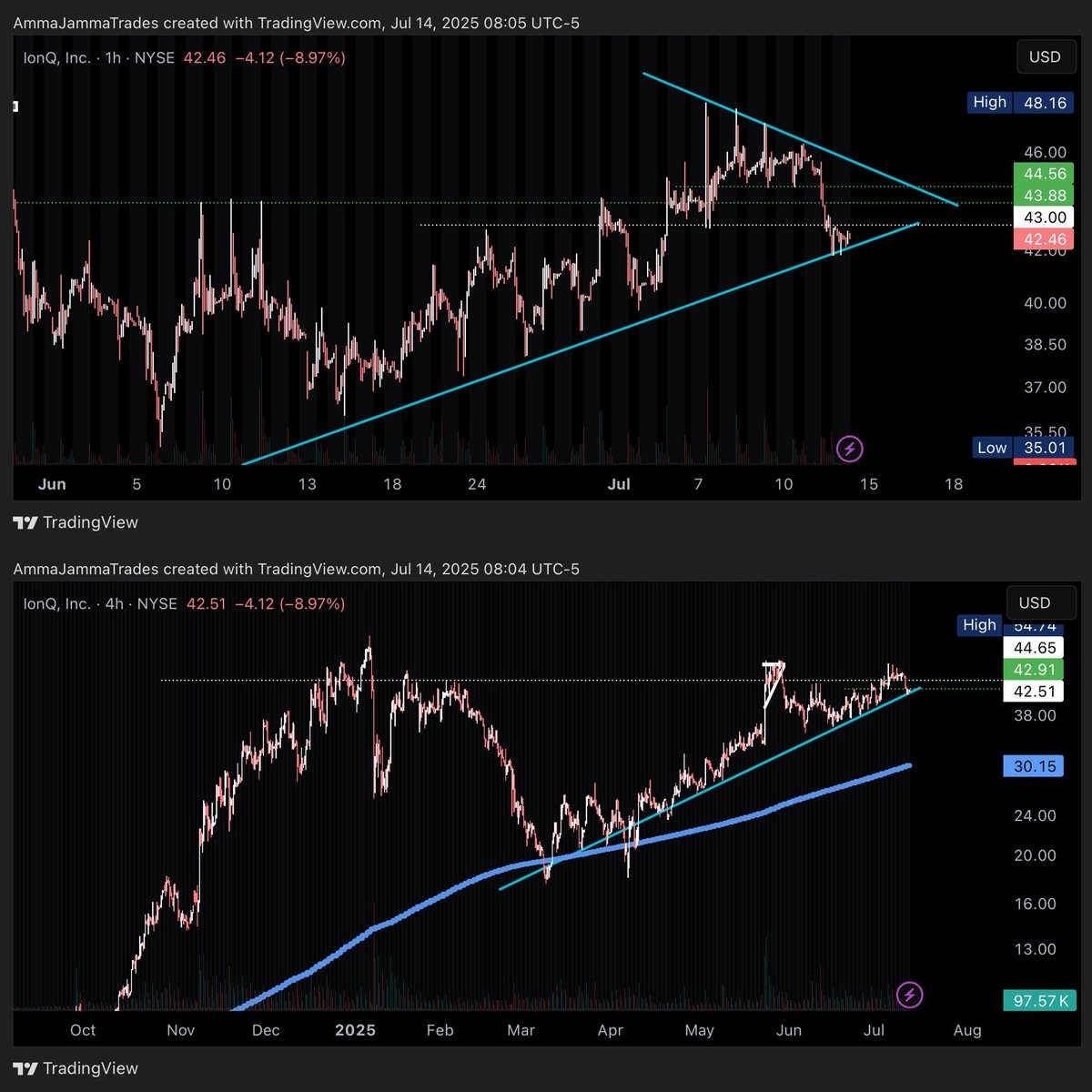Click the 38.00 axis value on 4h chart
1092x1092 pixels.
tap(1035, 715)
